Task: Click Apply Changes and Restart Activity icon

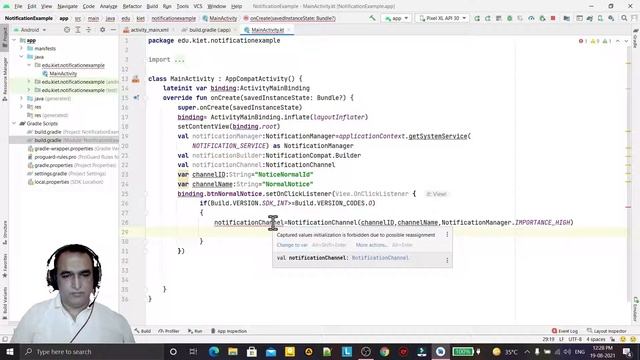Action: (x=488, y=18)
